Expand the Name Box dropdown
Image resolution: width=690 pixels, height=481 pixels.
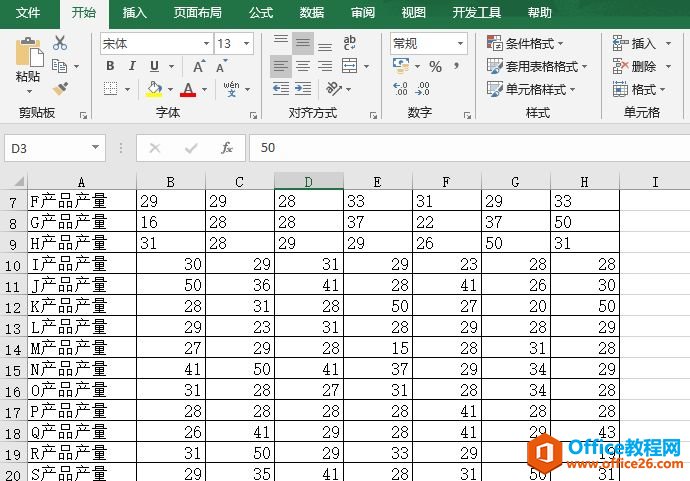pos(95,147)
